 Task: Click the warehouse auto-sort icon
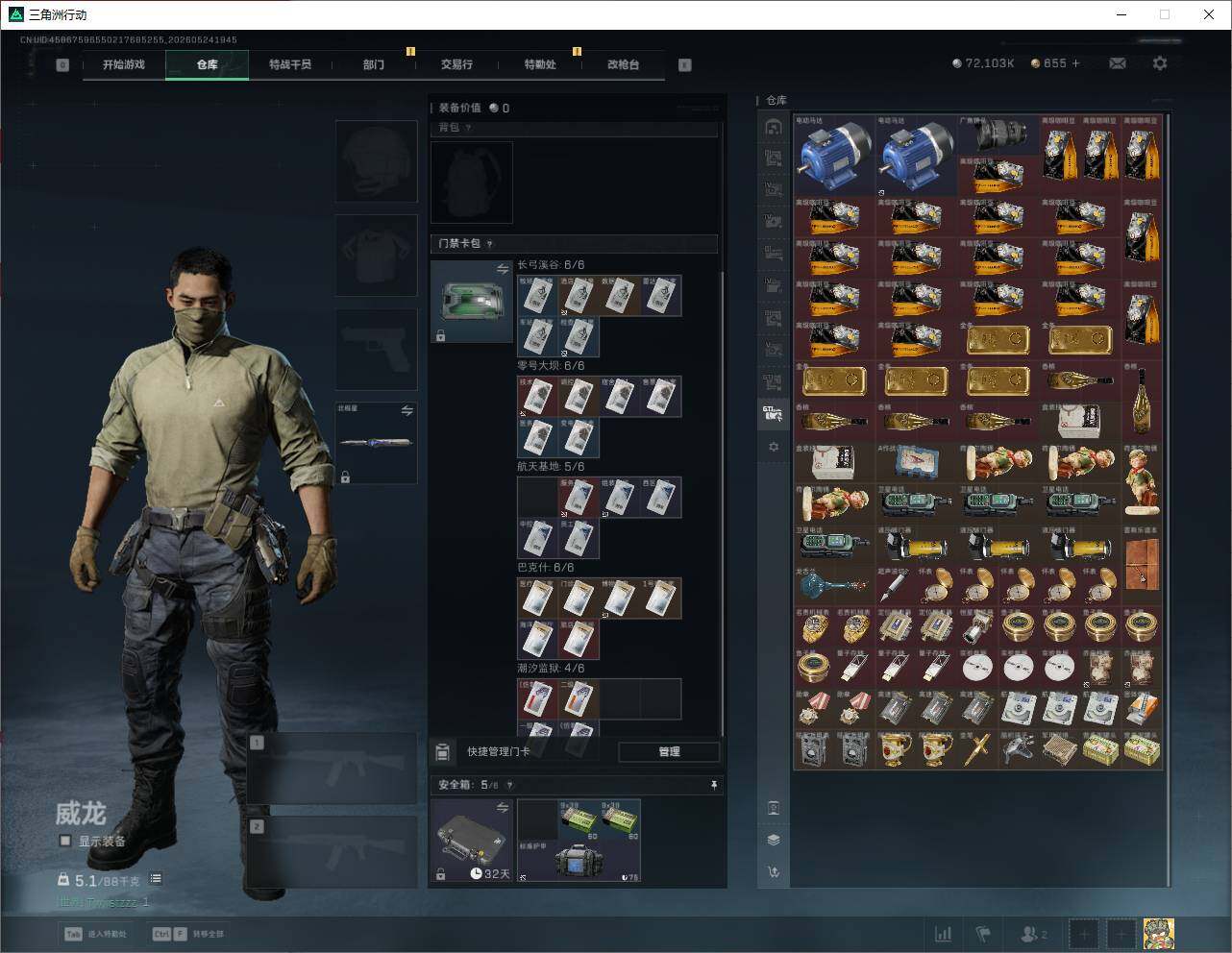(x=774, y=872)
